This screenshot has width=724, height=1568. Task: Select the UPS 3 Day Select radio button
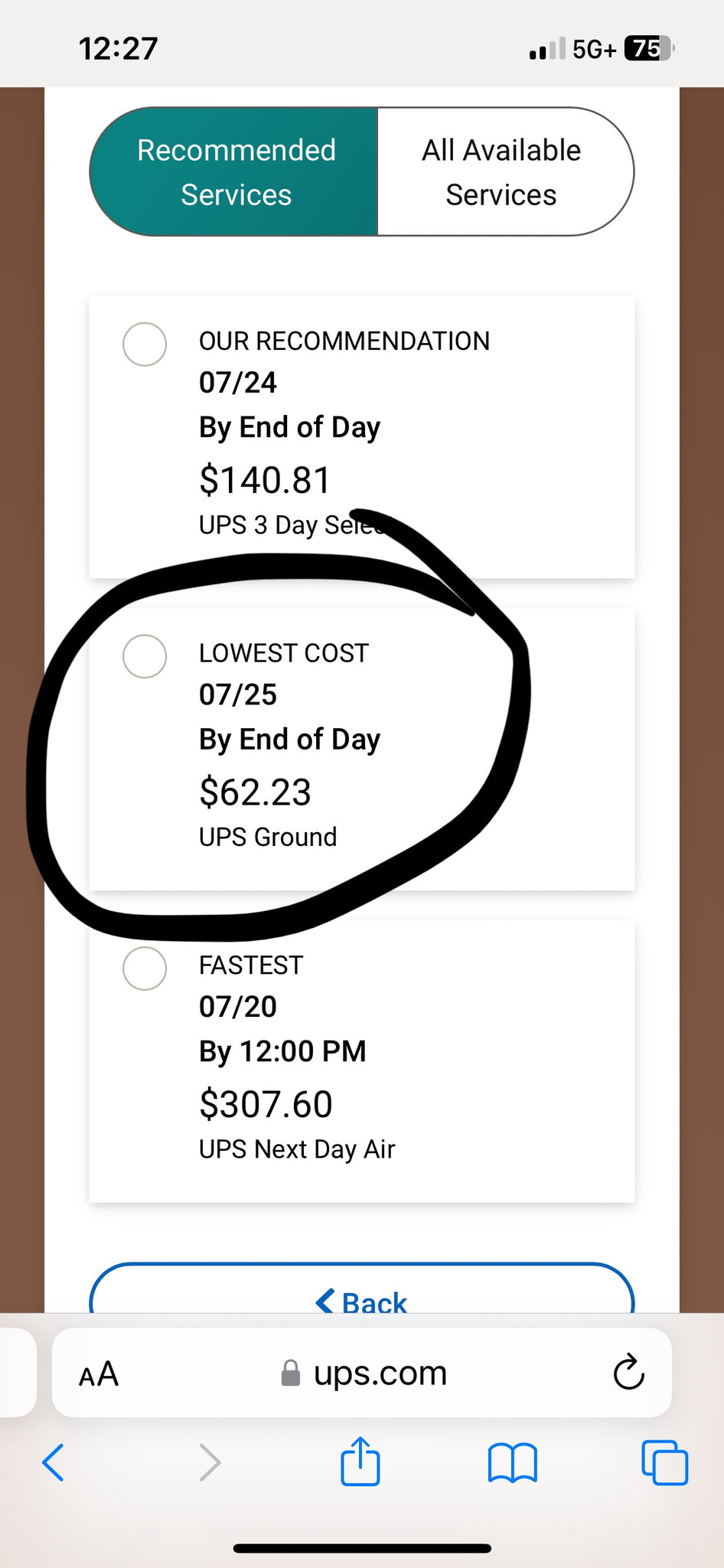click(145, 344)
